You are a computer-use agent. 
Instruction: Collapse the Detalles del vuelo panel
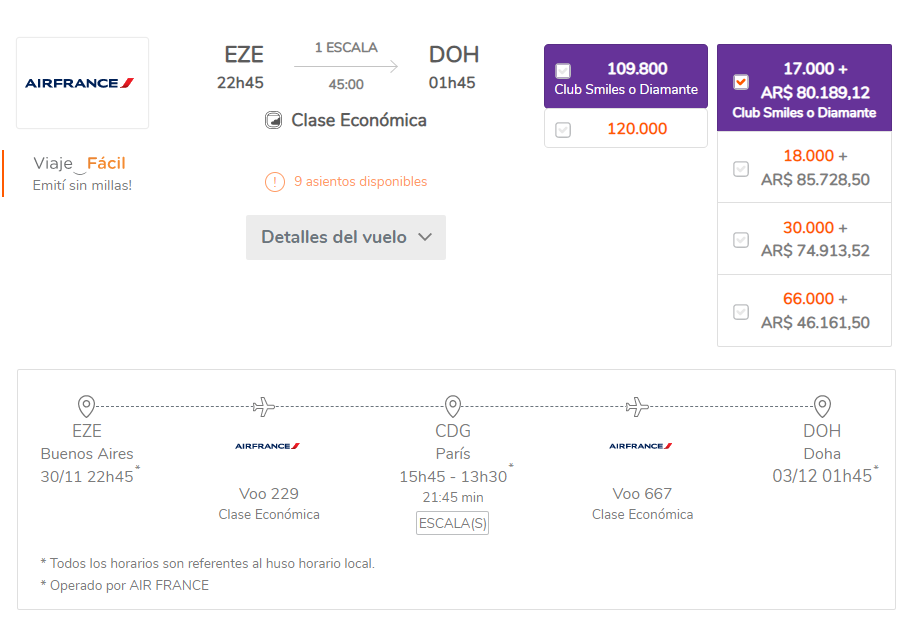click(x=346, y=237)
